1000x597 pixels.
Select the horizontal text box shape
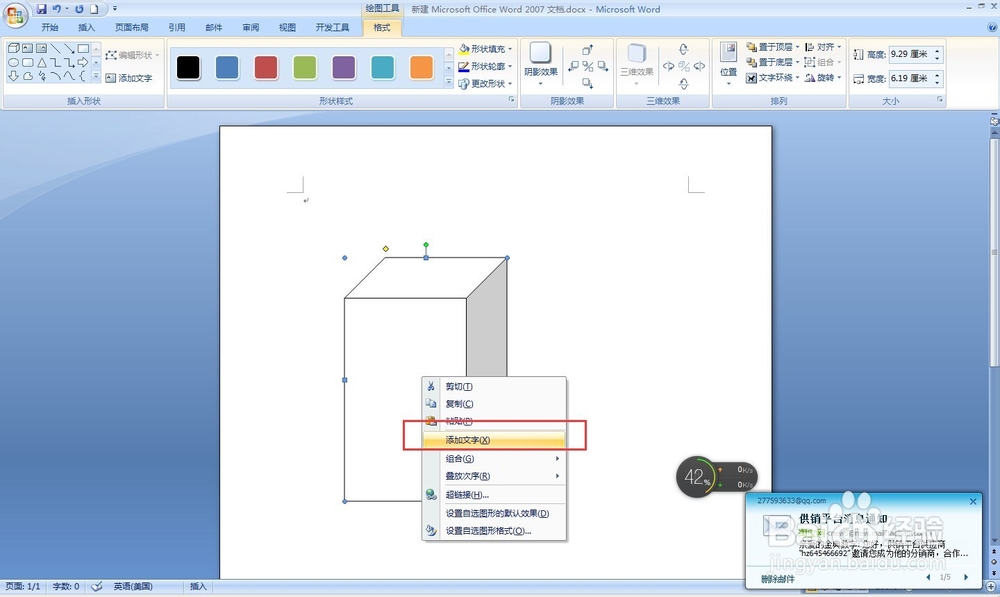click(27, 48)
